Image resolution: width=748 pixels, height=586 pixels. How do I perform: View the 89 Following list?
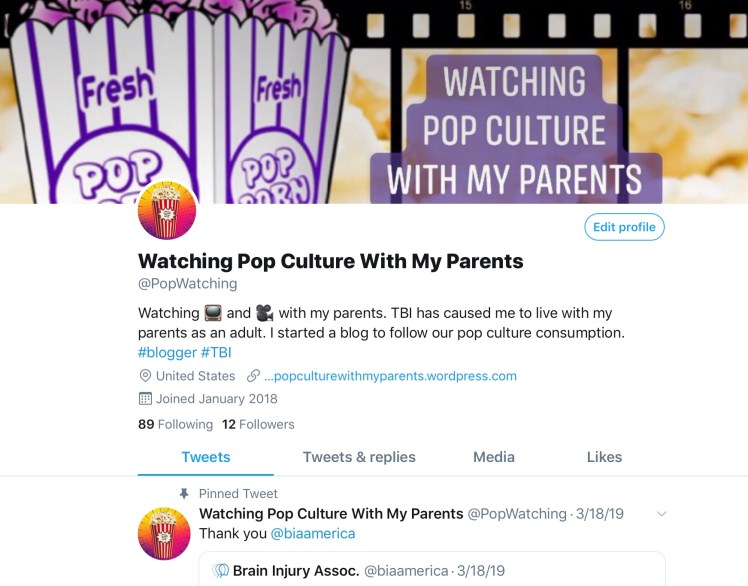pos(176,424)
